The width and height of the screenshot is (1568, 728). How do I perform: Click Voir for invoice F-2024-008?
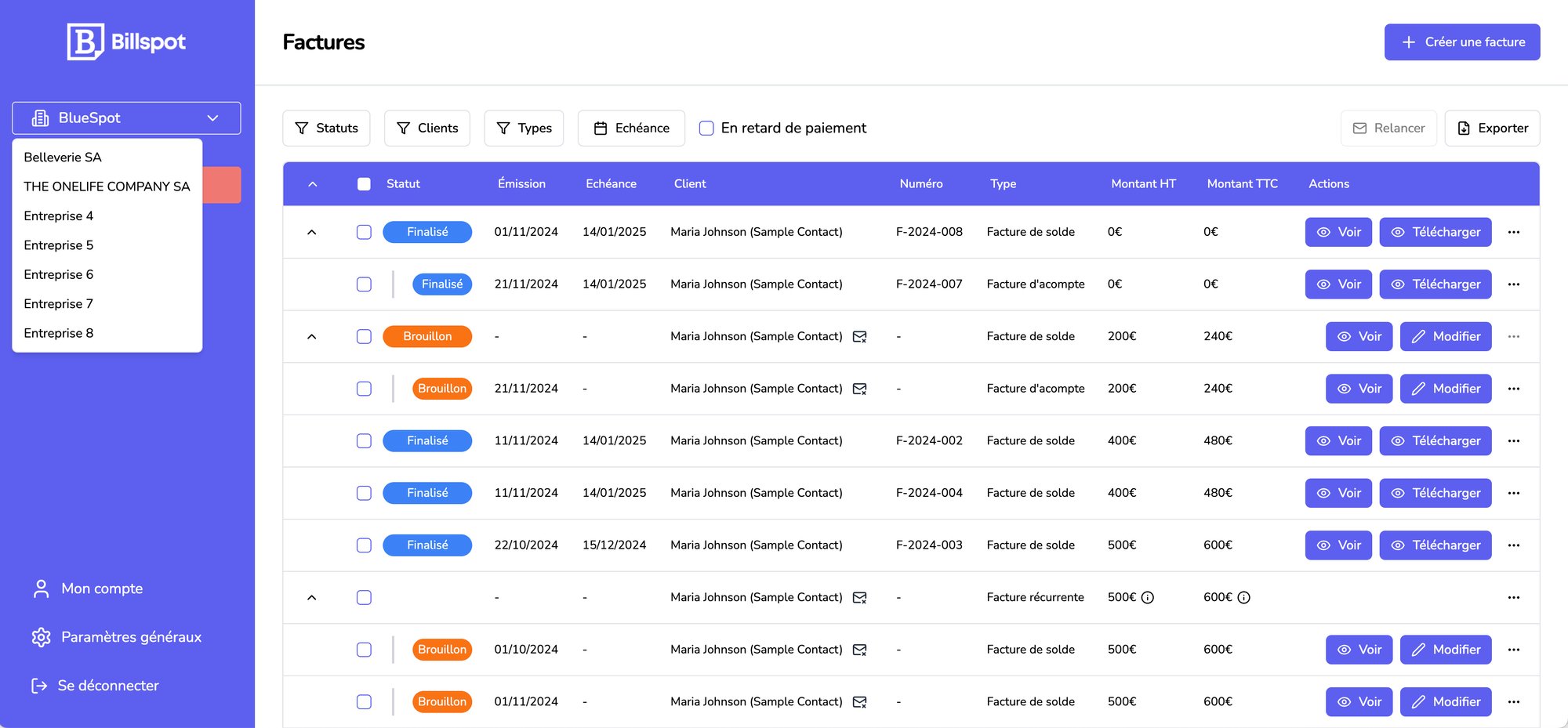click(x=1338, y=232)
